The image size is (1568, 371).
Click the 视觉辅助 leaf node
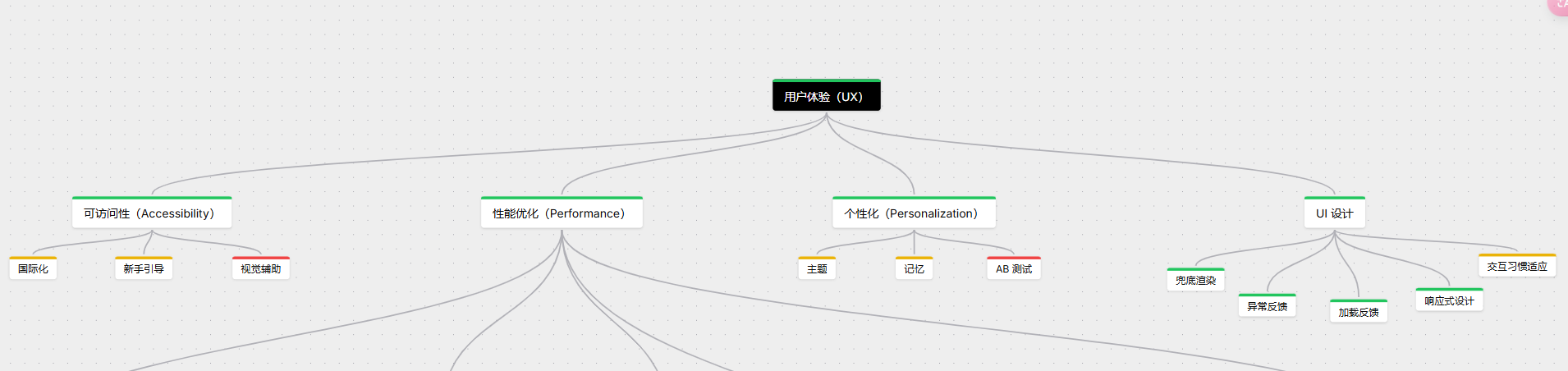click(261, 268)
